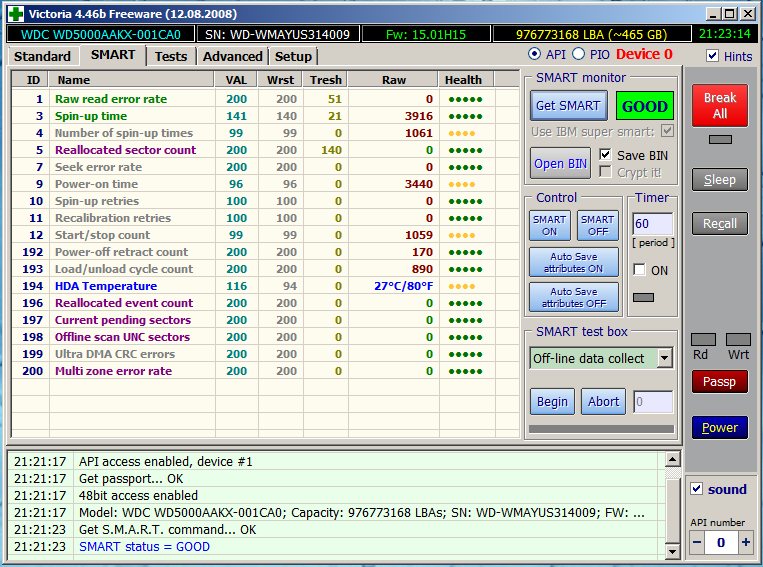The image size is (763, 567).
Task: Click the API number minus button
Action: [698, 541]
